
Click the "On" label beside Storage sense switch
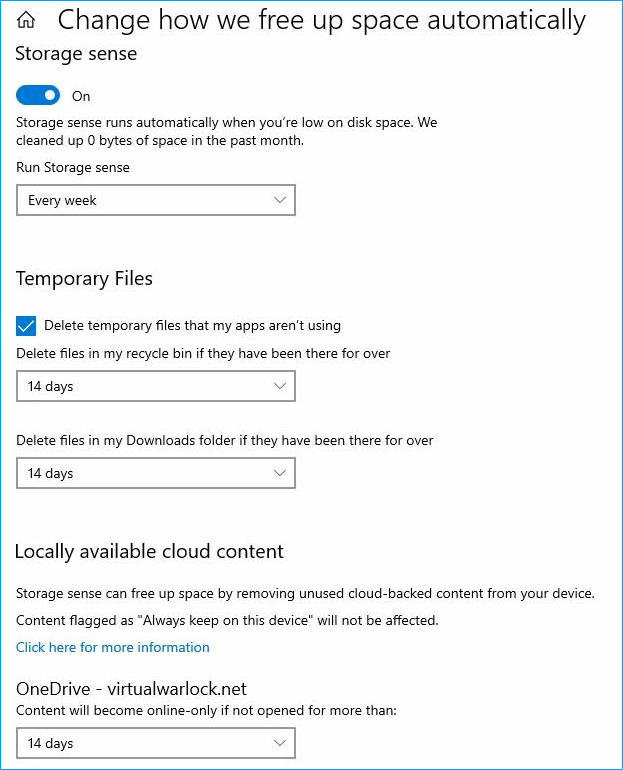(x=81, y=96)
